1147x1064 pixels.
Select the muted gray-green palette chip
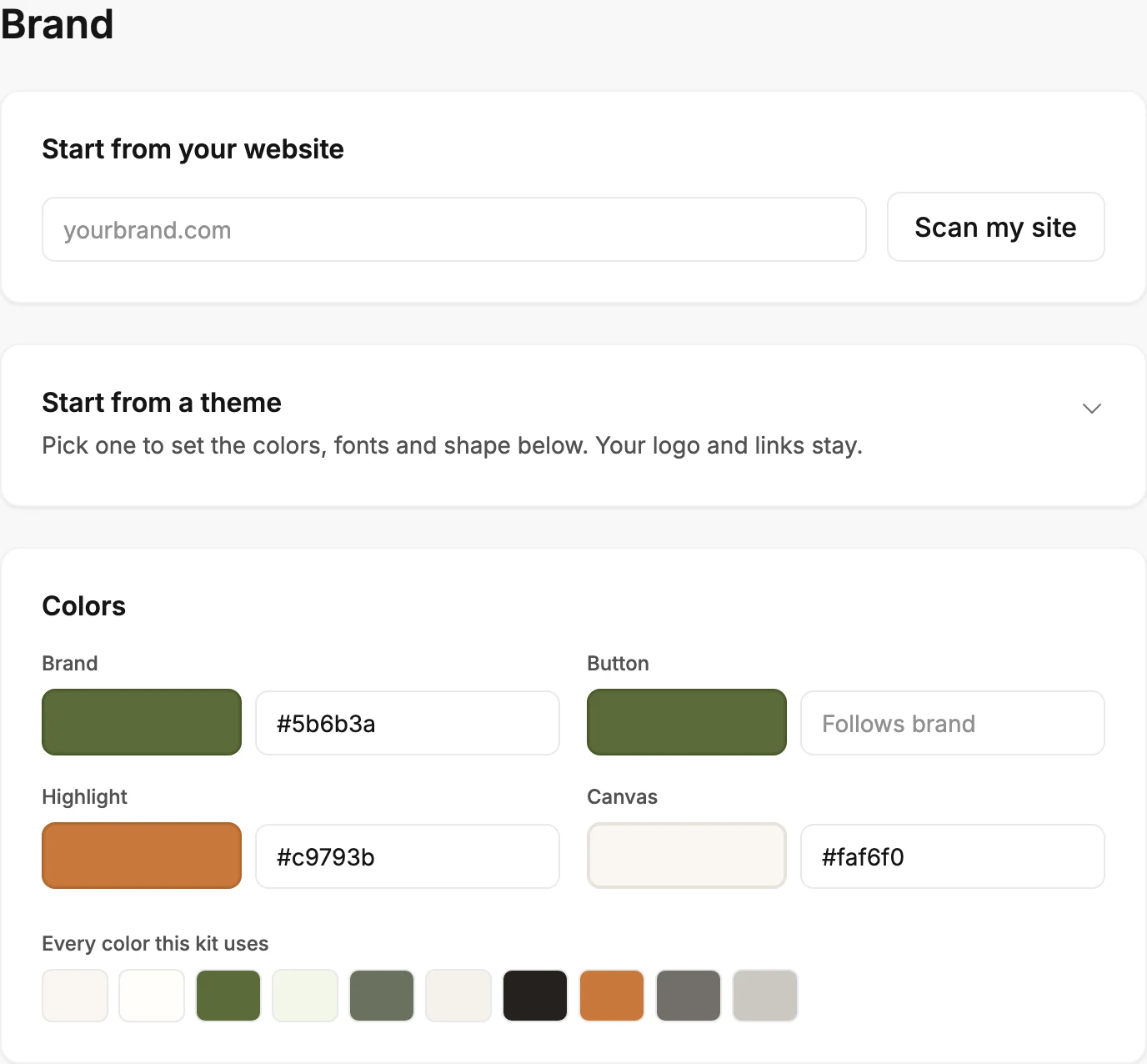coord(382,996)
